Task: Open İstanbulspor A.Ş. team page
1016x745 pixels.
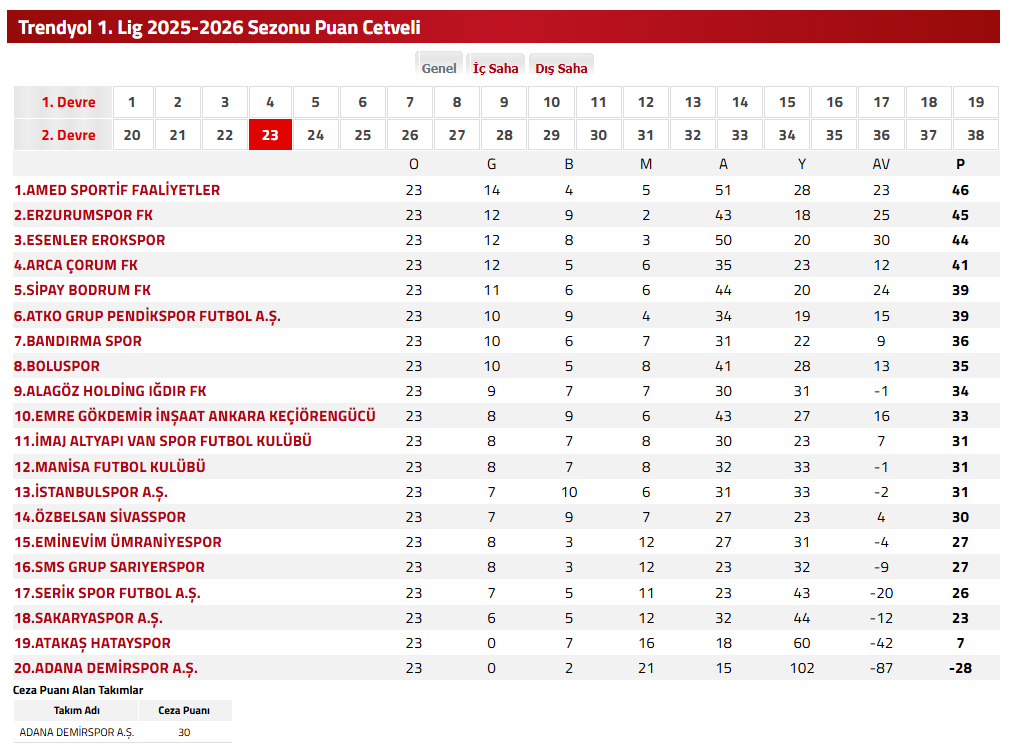Action: click(91, 492)
